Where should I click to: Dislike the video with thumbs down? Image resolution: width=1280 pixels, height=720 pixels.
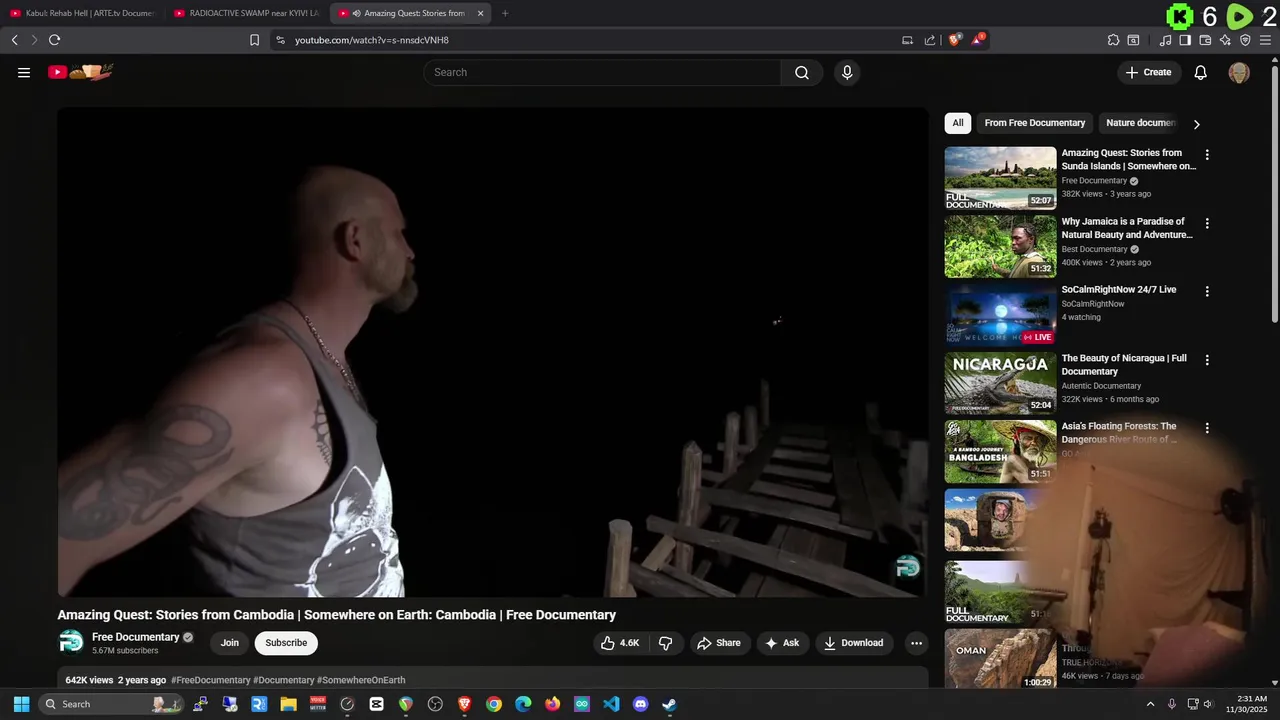(x=665, y=643)
